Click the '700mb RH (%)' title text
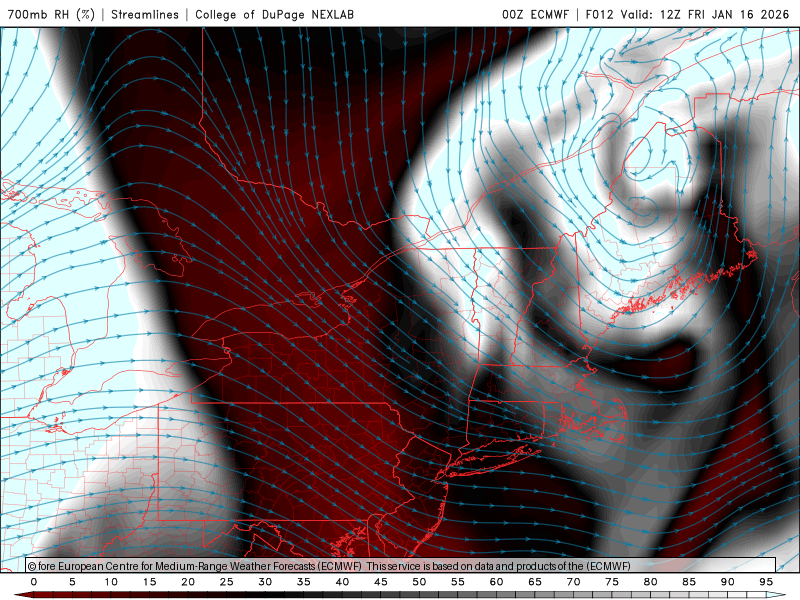This screenshot has width=800, height=600. [x=51, y=14]
